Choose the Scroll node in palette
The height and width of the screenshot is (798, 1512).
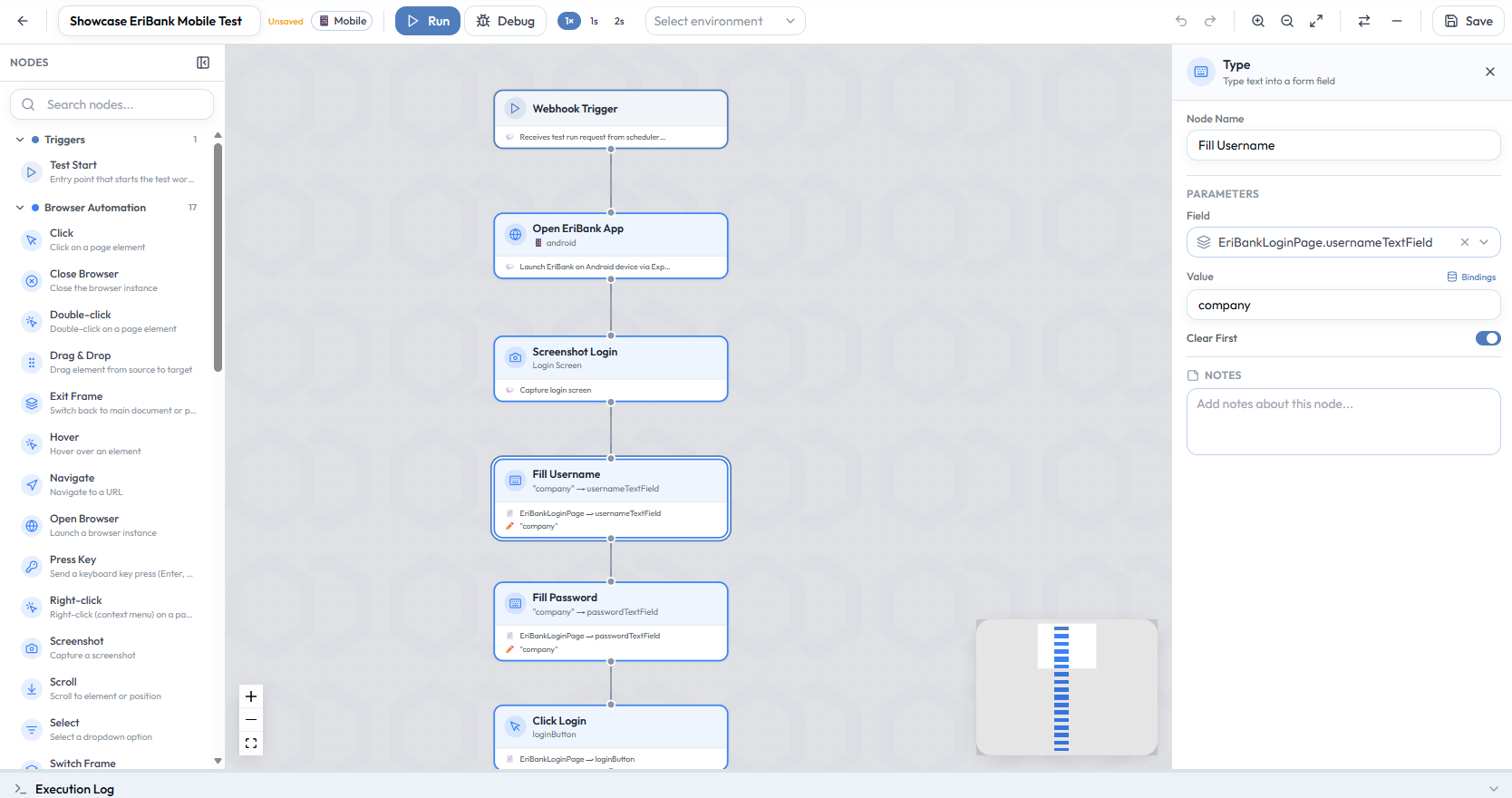[x=109, y=689]
